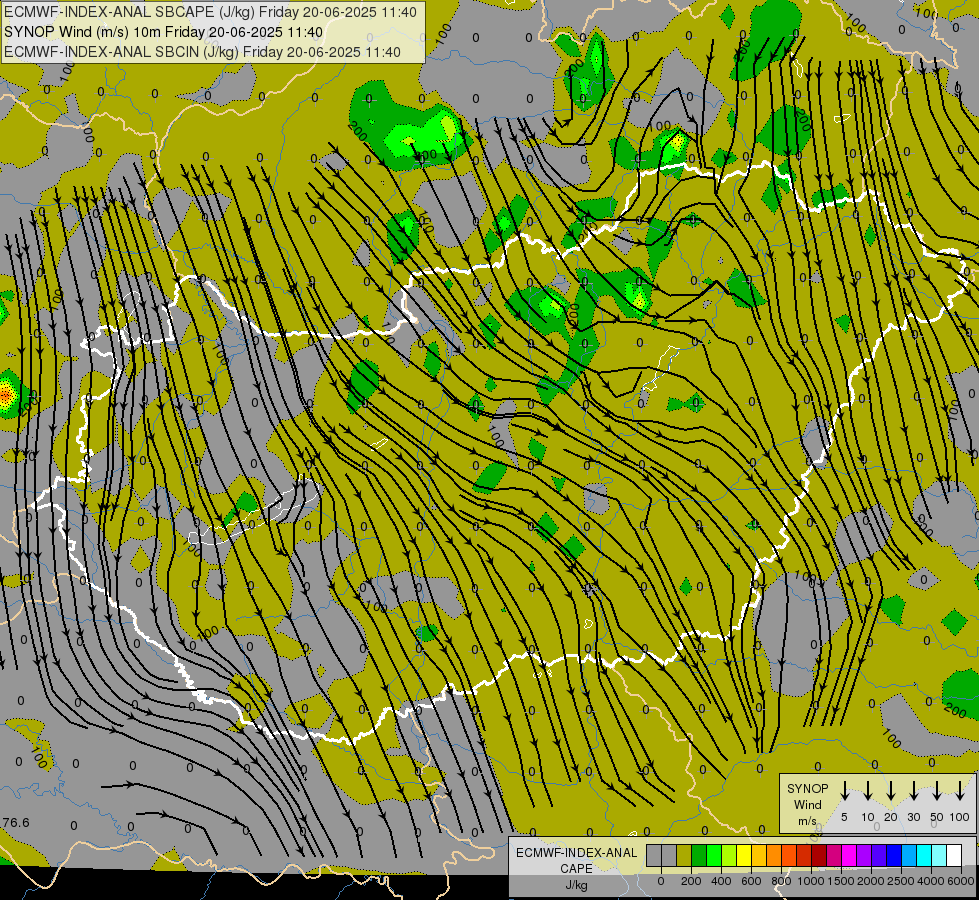
Task: Click the wind arrow above the 100 m/s label
Action: pos(960,791)
